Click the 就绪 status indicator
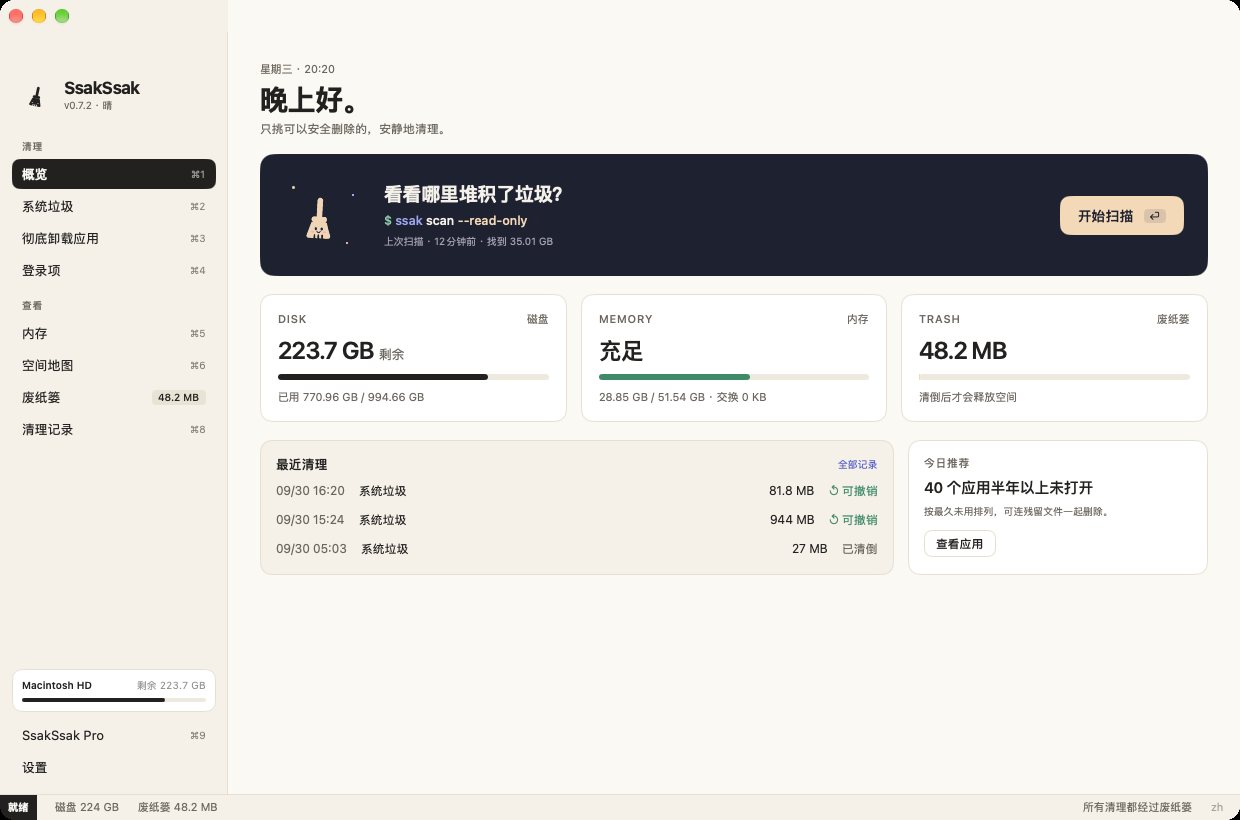 coord(18,807)
